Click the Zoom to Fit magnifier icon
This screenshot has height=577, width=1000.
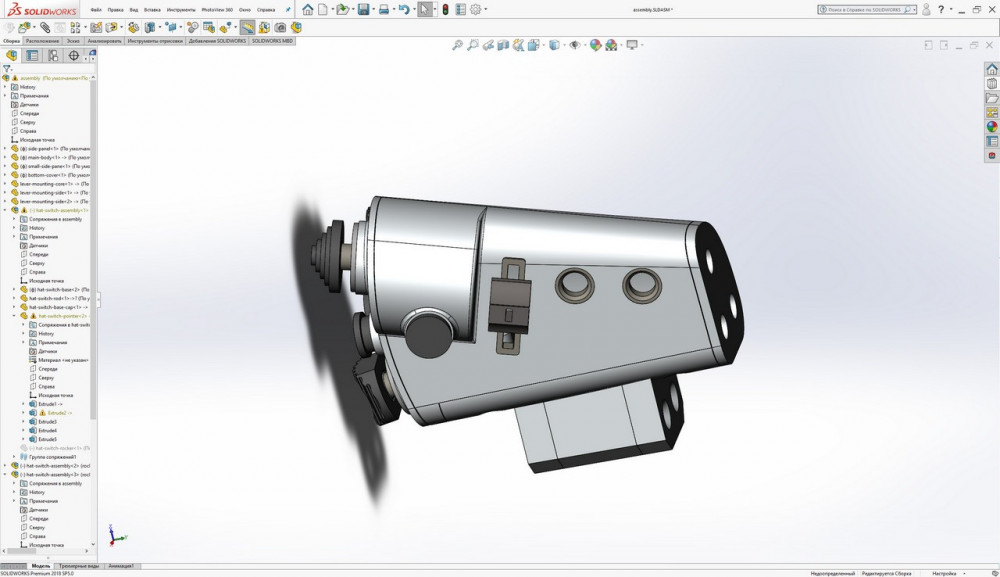457,45
